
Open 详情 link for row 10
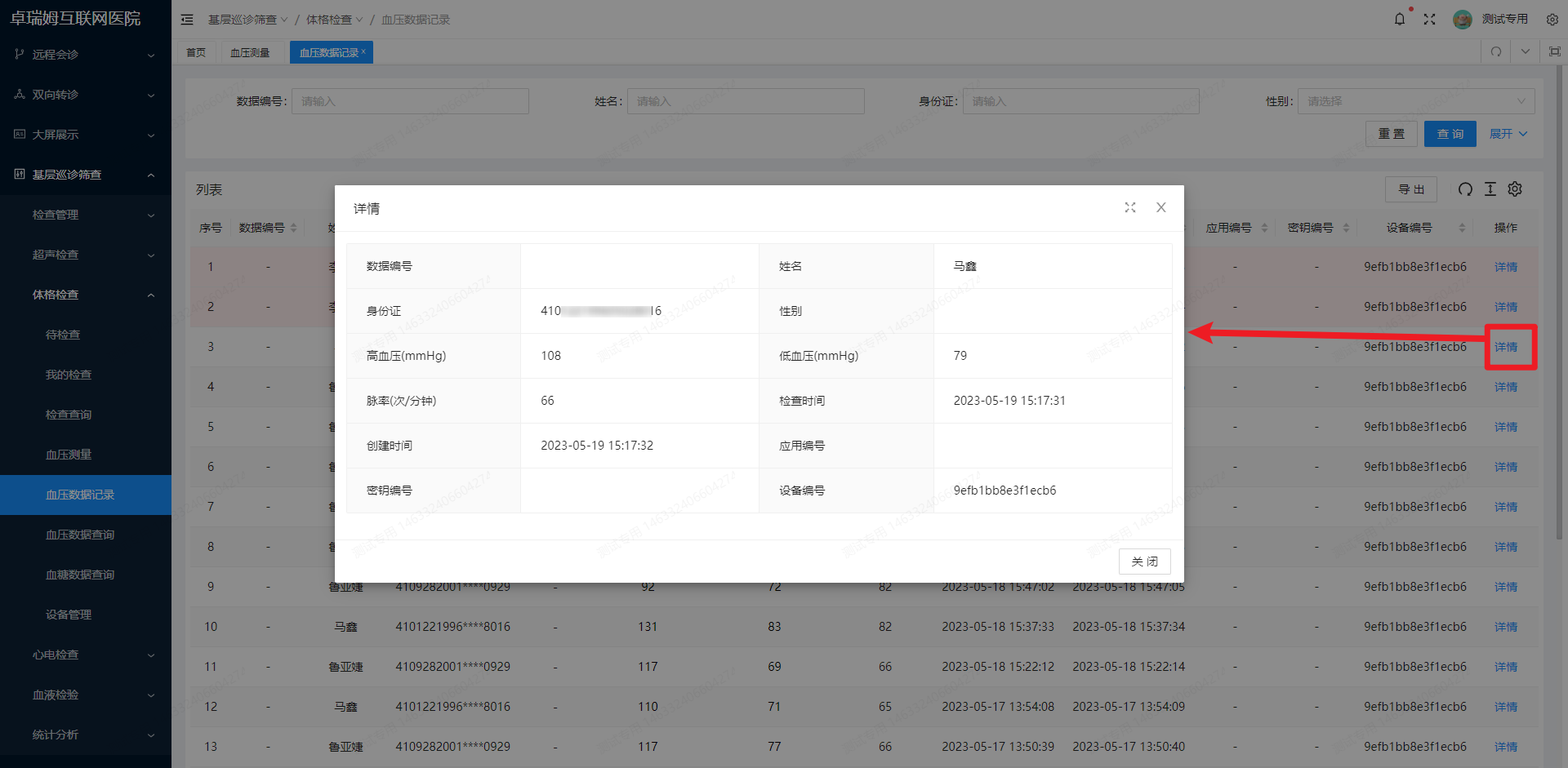1506,627
